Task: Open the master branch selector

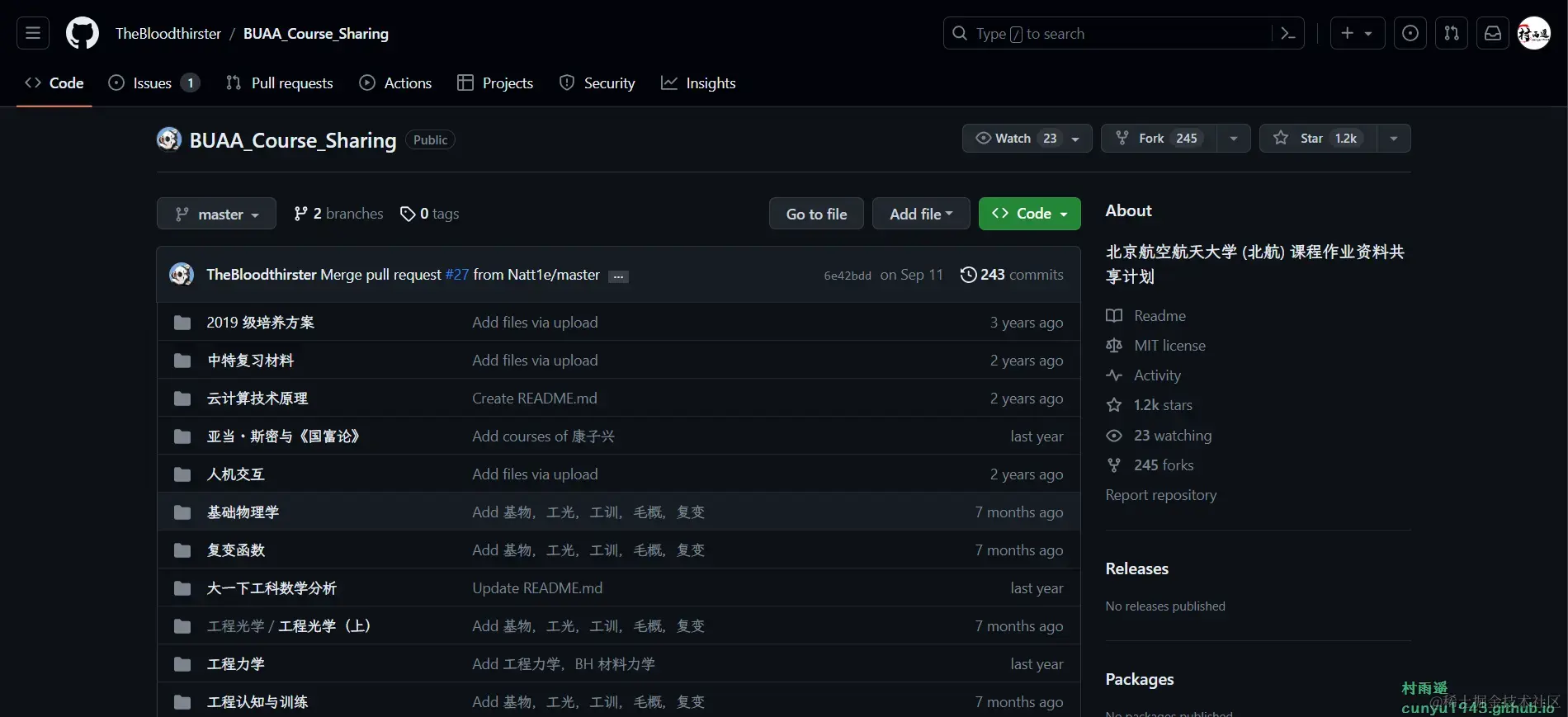Action: tap(216, 214)
